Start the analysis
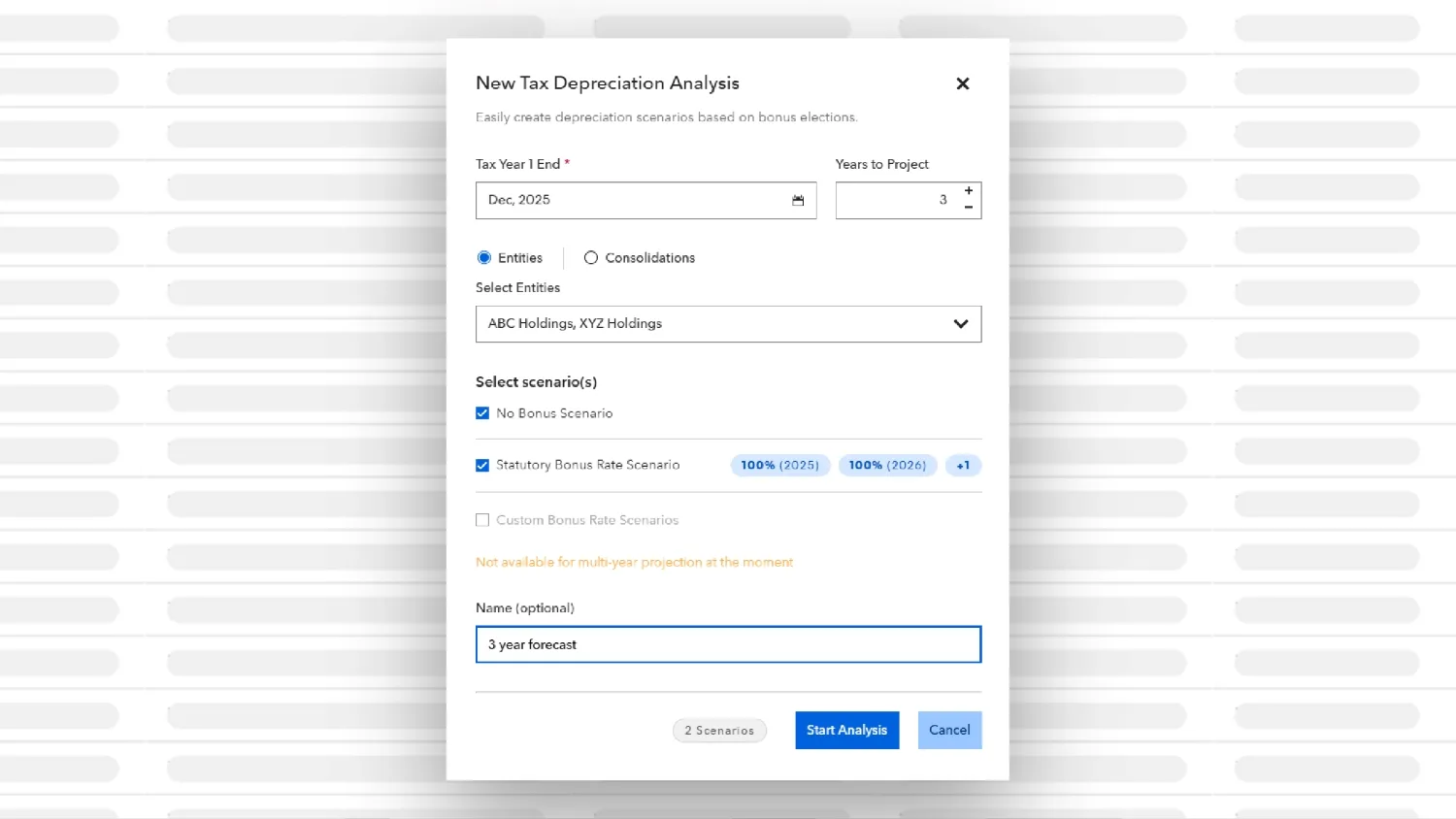1456x819 pixels. point(847,731)
